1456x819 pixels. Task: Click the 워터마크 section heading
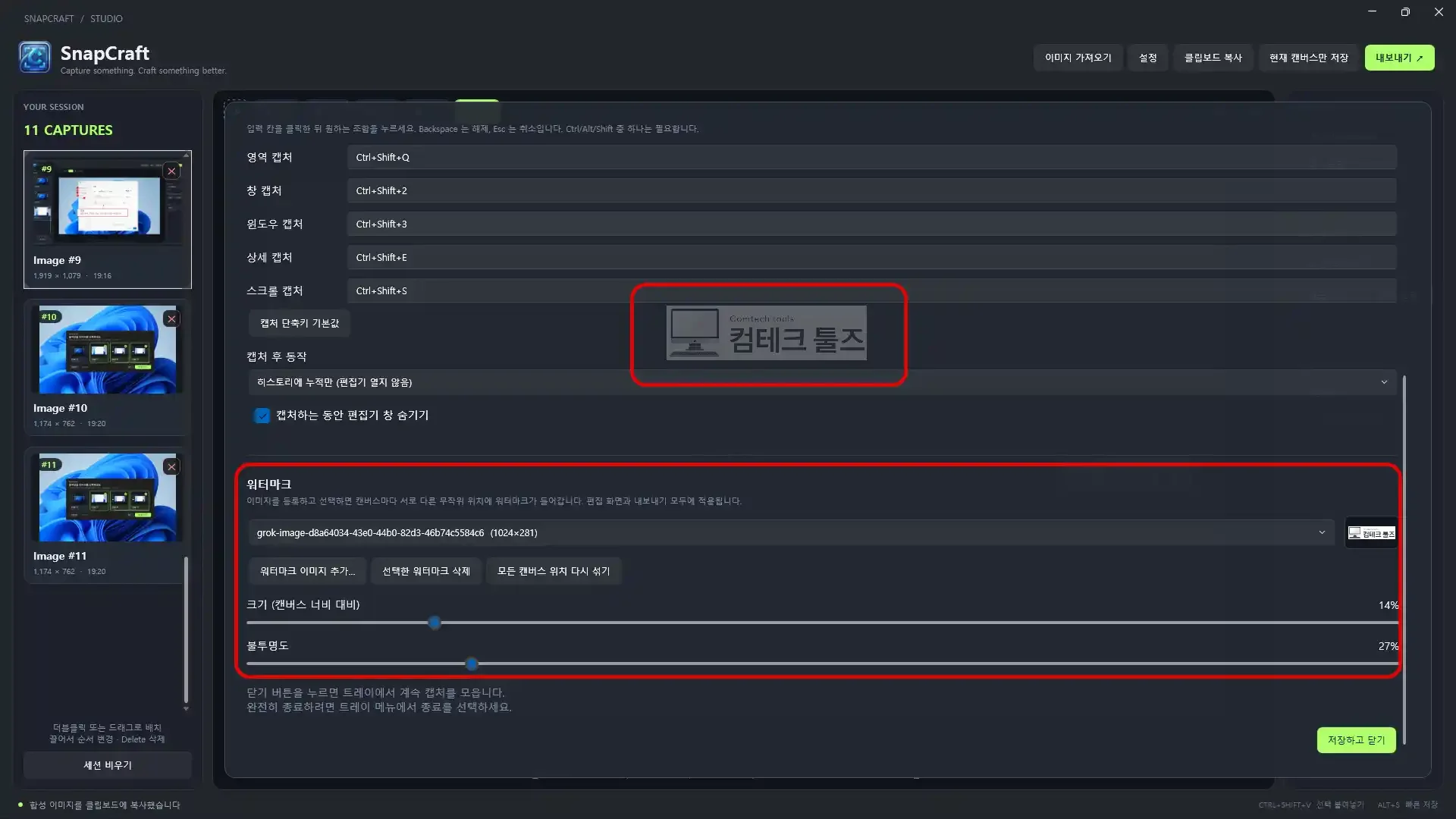pos(269,485)
